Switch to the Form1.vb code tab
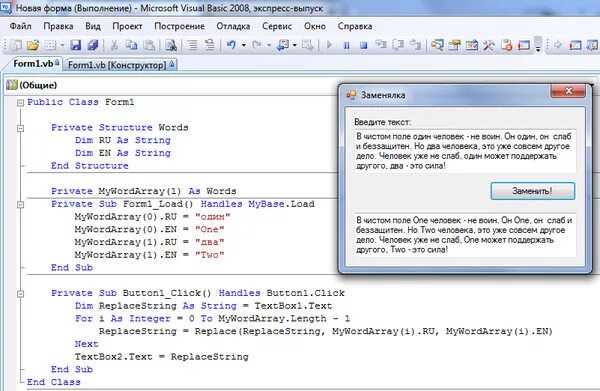The width and height of the screenshot is (600, 391). point(33,64)
